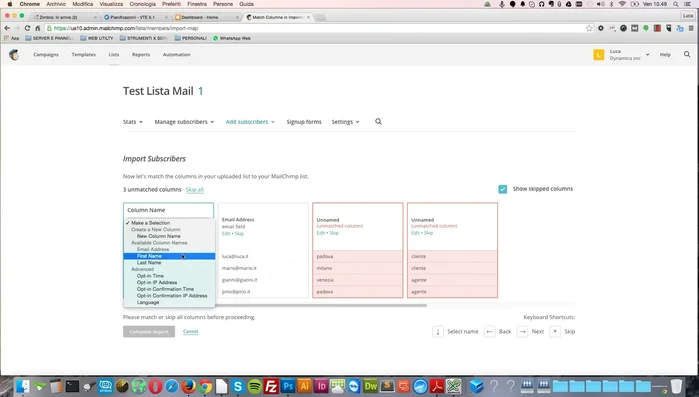Click the Google Translate extension icon
This screenshot has height=397, width=699.
680,28
